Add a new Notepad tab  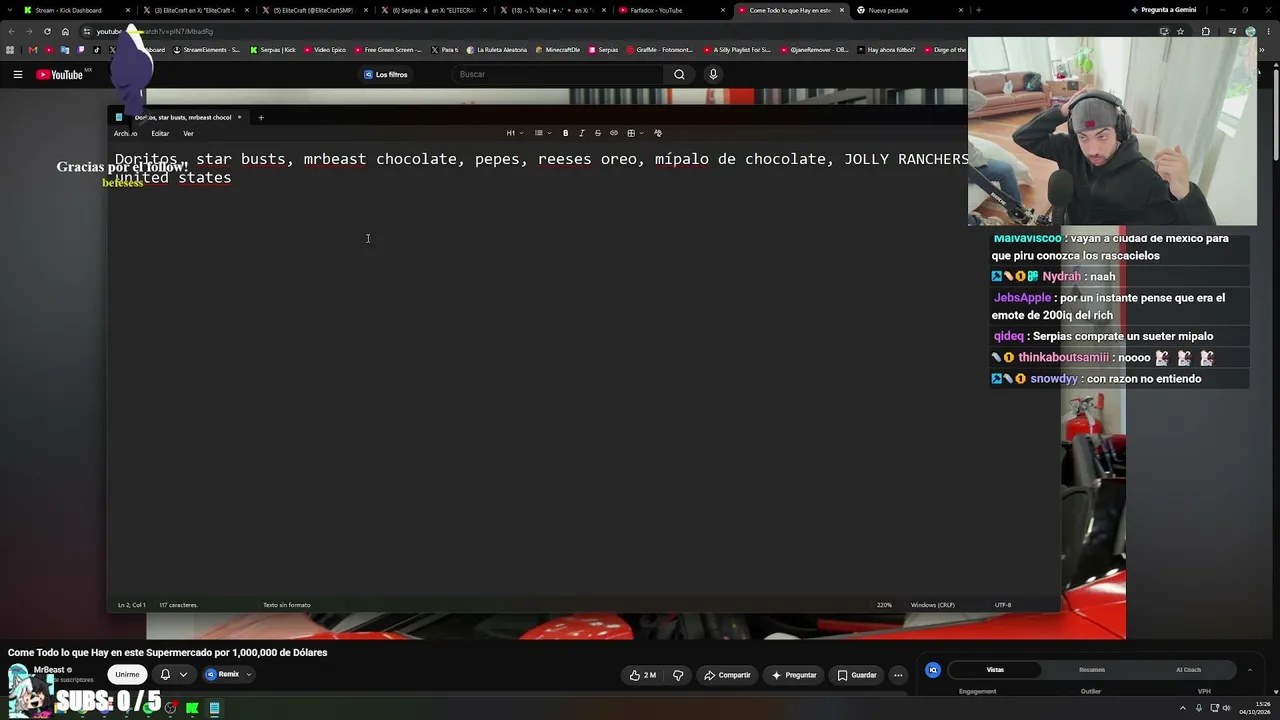click(261, 117)
